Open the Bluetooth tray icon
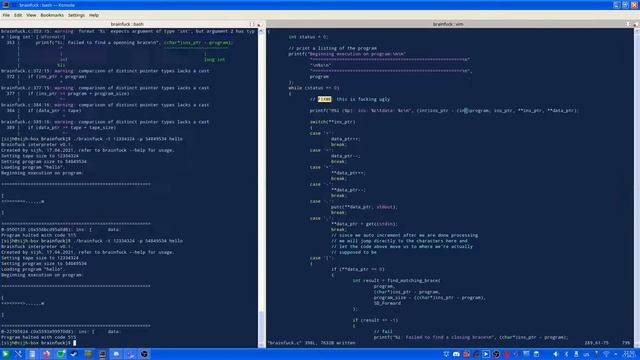The image size is (640, 360). 567,354
